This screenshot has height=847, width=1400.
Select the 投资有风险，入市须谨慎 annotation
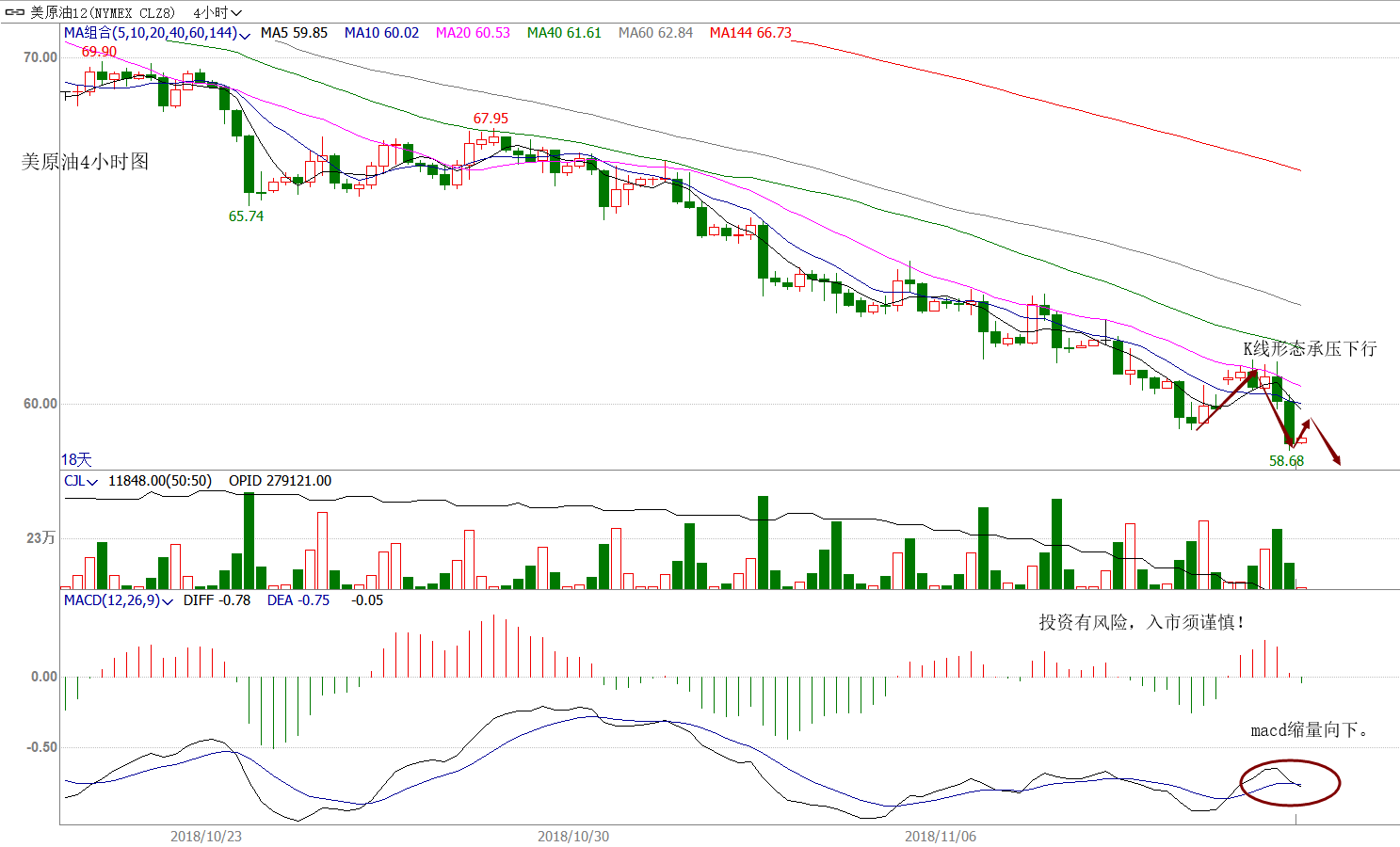tap(1143, 623)
